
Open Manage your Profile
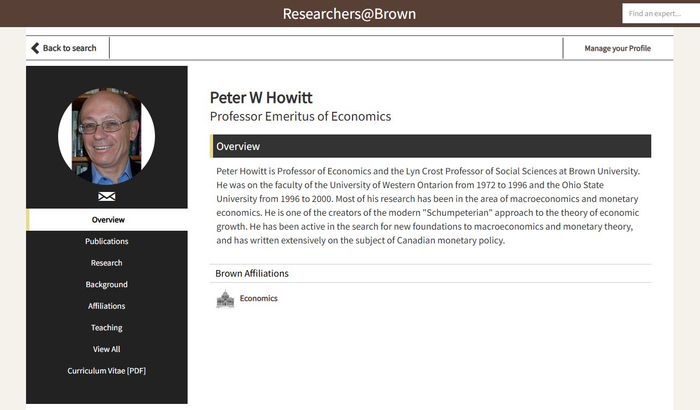(x=617, y=48)
